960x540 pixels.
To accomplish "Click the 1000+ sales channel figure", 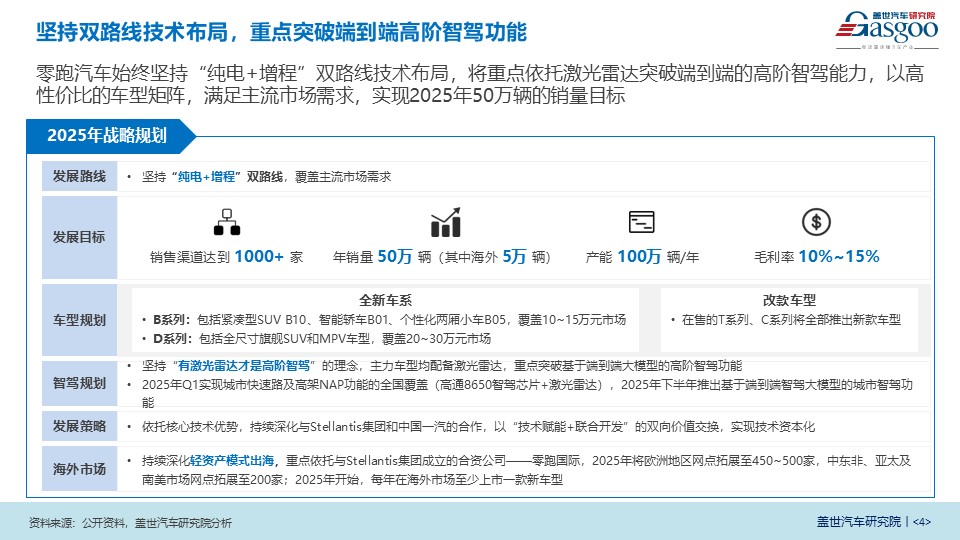I will pyautogui.click(x=259, y=257).
